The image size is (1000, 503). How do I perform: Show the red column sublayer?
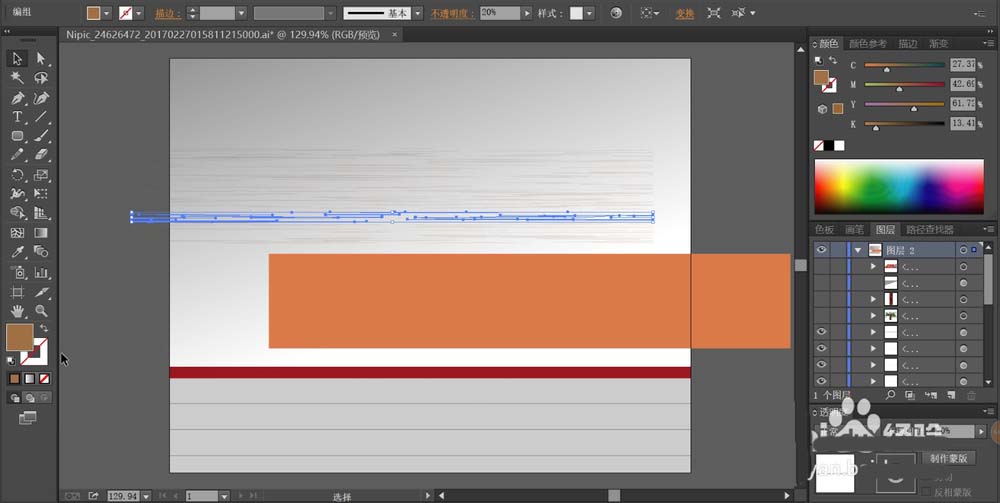(x=821, y=300)
